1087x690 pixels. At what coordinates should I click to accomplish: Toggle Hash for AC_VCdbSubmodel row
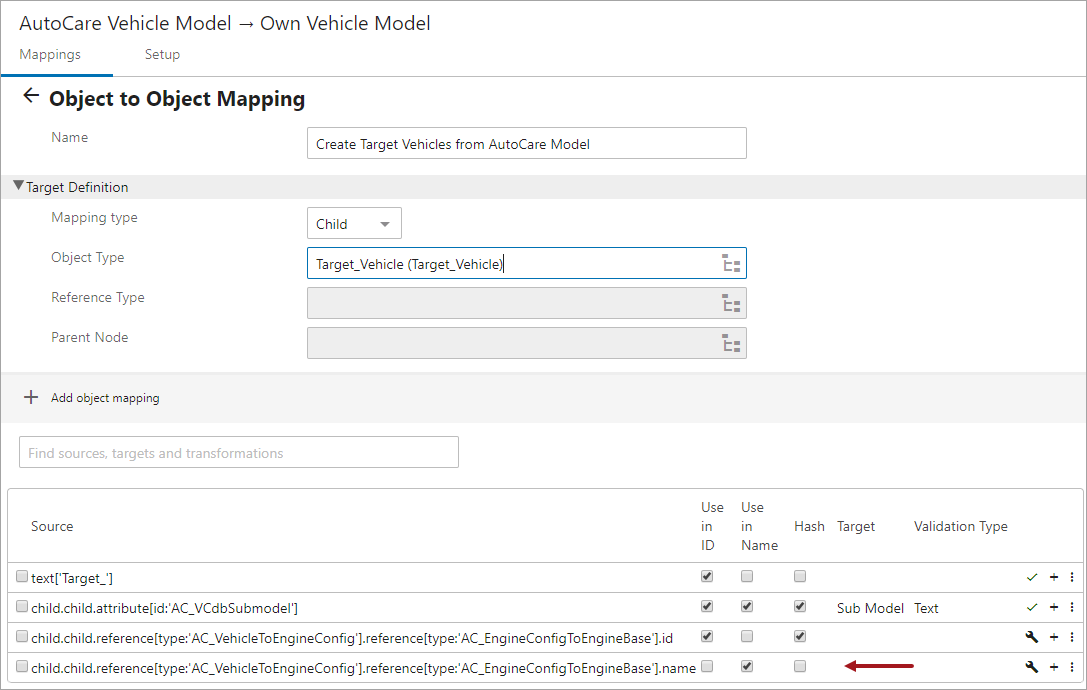click(800, 606)
